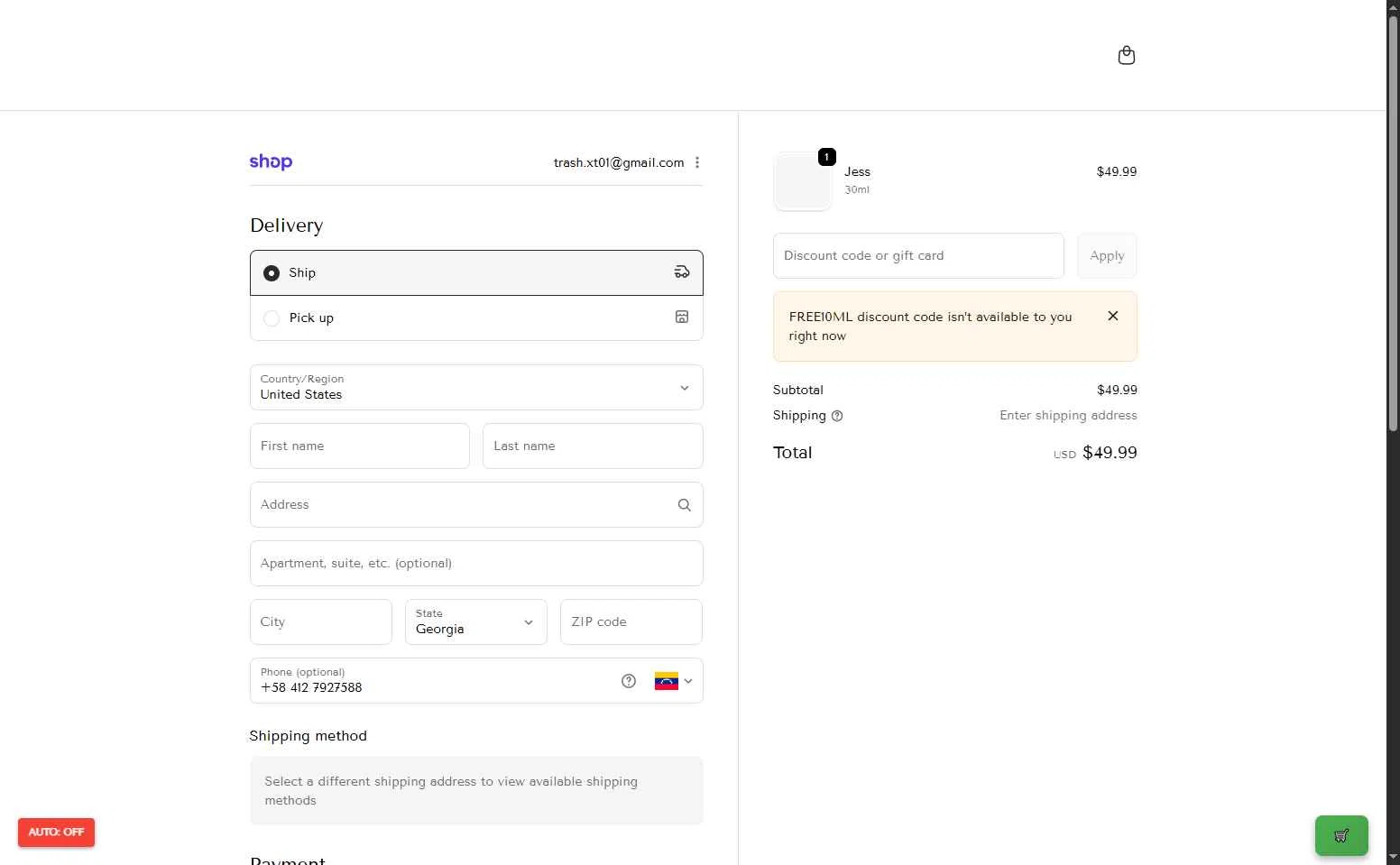Click the phone number help question icon
1400x865 pixels.
pyautogui.click(x=629, y=681)
